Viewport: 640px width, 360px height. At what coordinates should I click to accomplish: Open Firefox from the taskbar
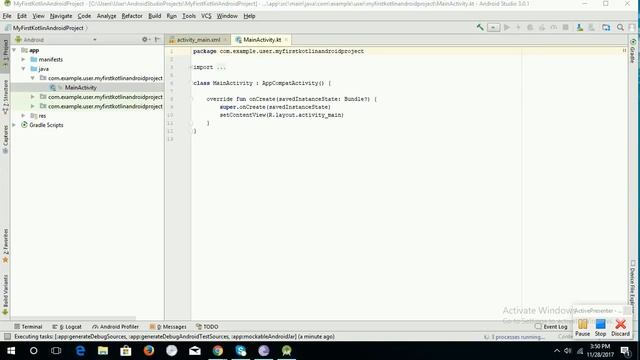coord(149,351)
